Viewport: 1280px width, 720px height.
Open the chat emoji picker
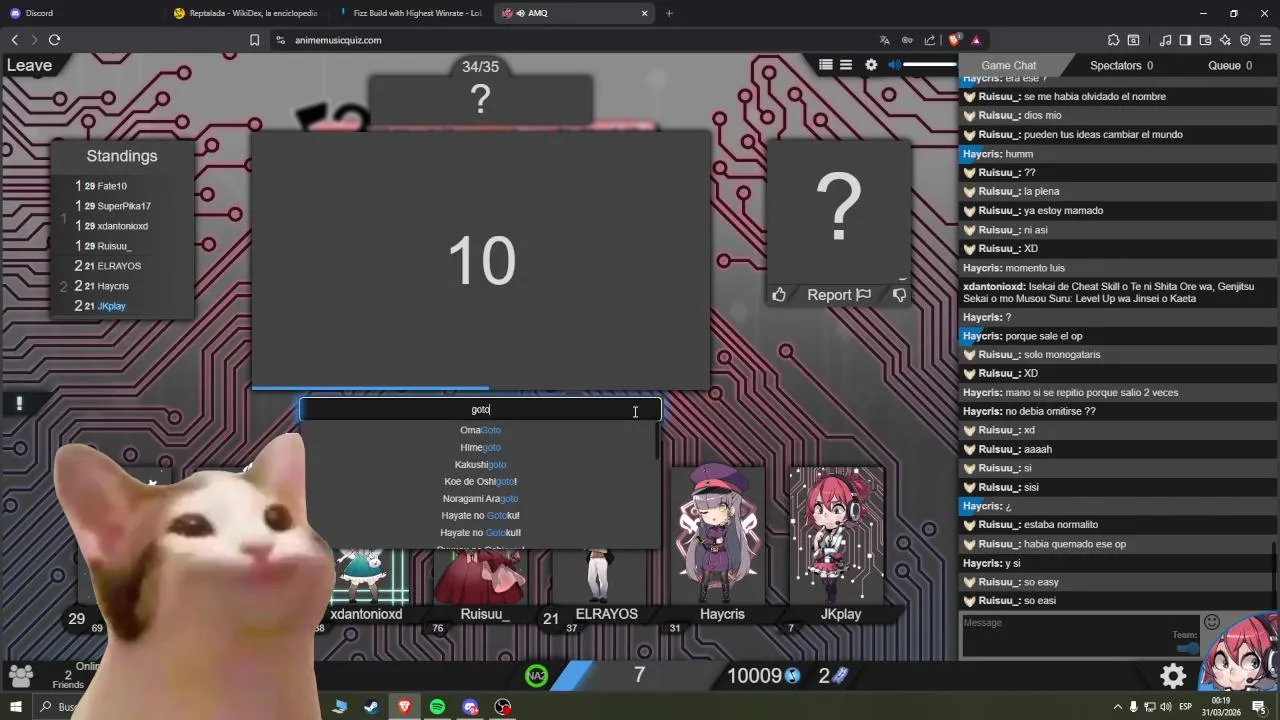[x=1212, y=622]
